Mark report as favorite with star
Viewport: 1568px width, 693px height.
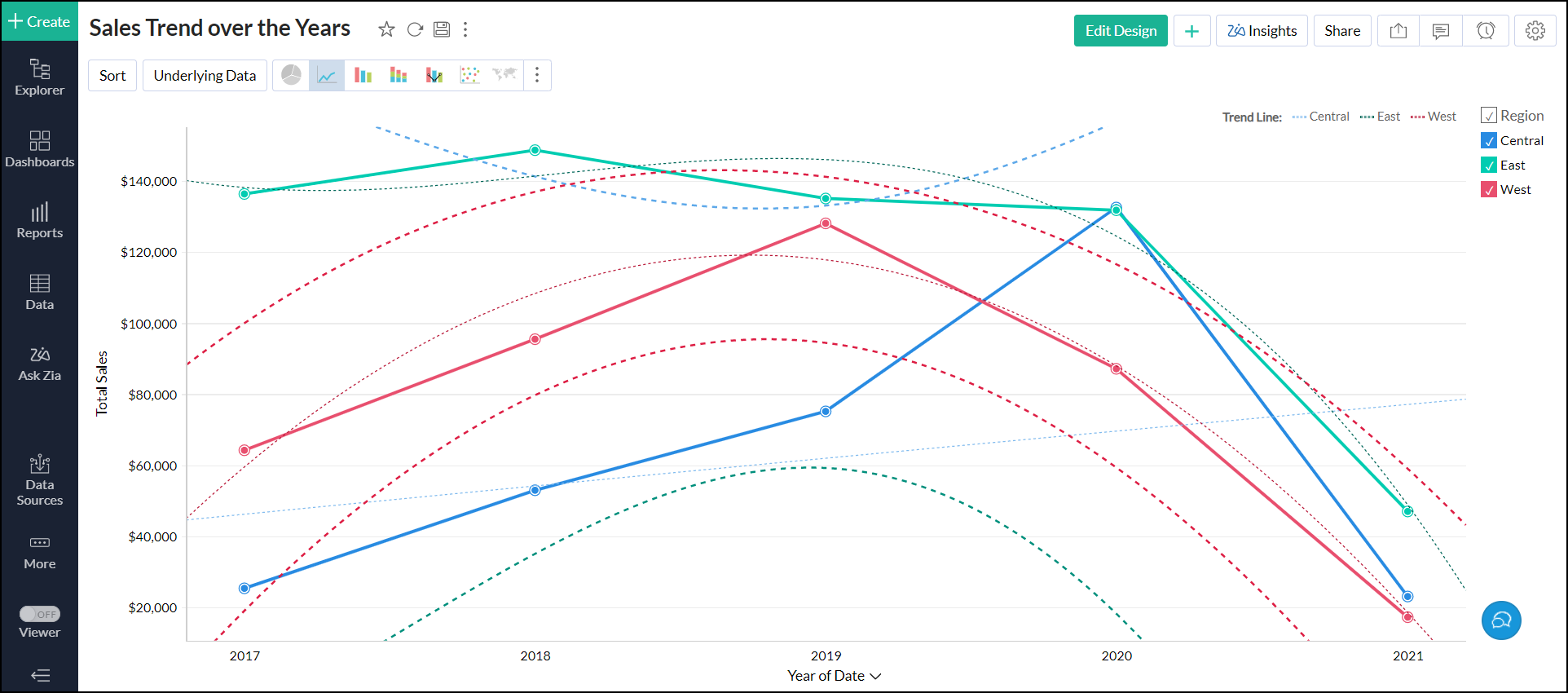(x=386, y=30)
